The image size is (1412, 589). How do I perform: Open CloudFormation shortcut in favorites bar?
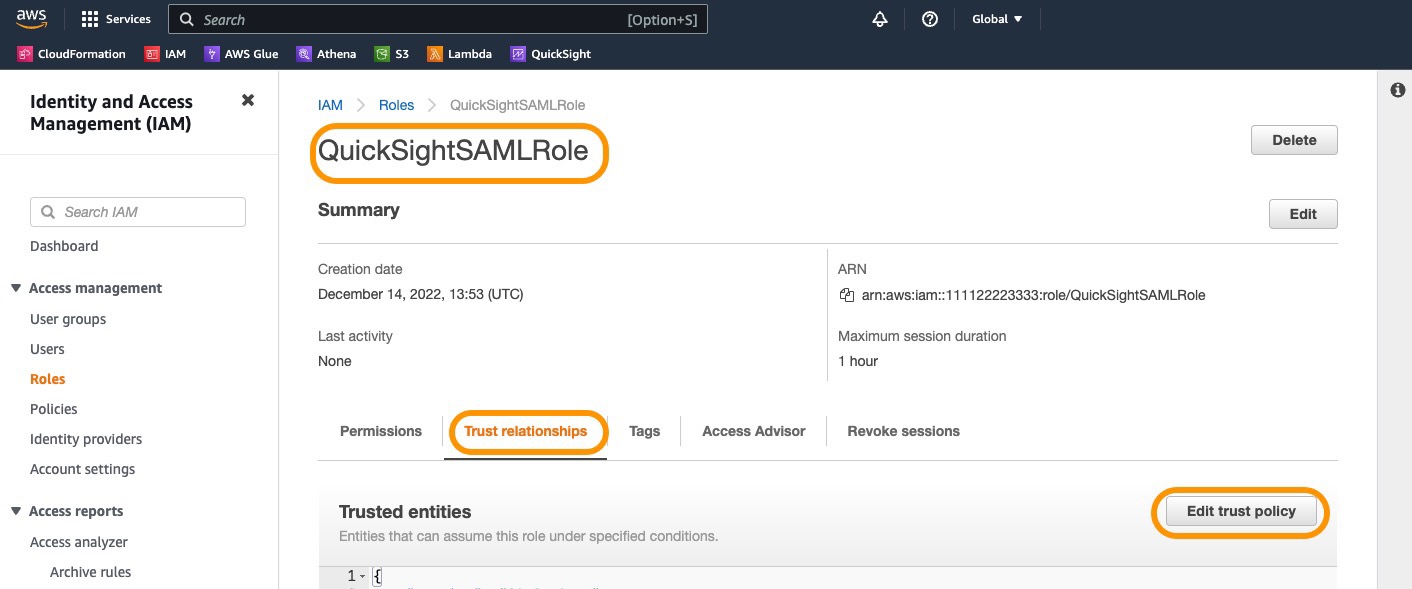click(72, 54)
